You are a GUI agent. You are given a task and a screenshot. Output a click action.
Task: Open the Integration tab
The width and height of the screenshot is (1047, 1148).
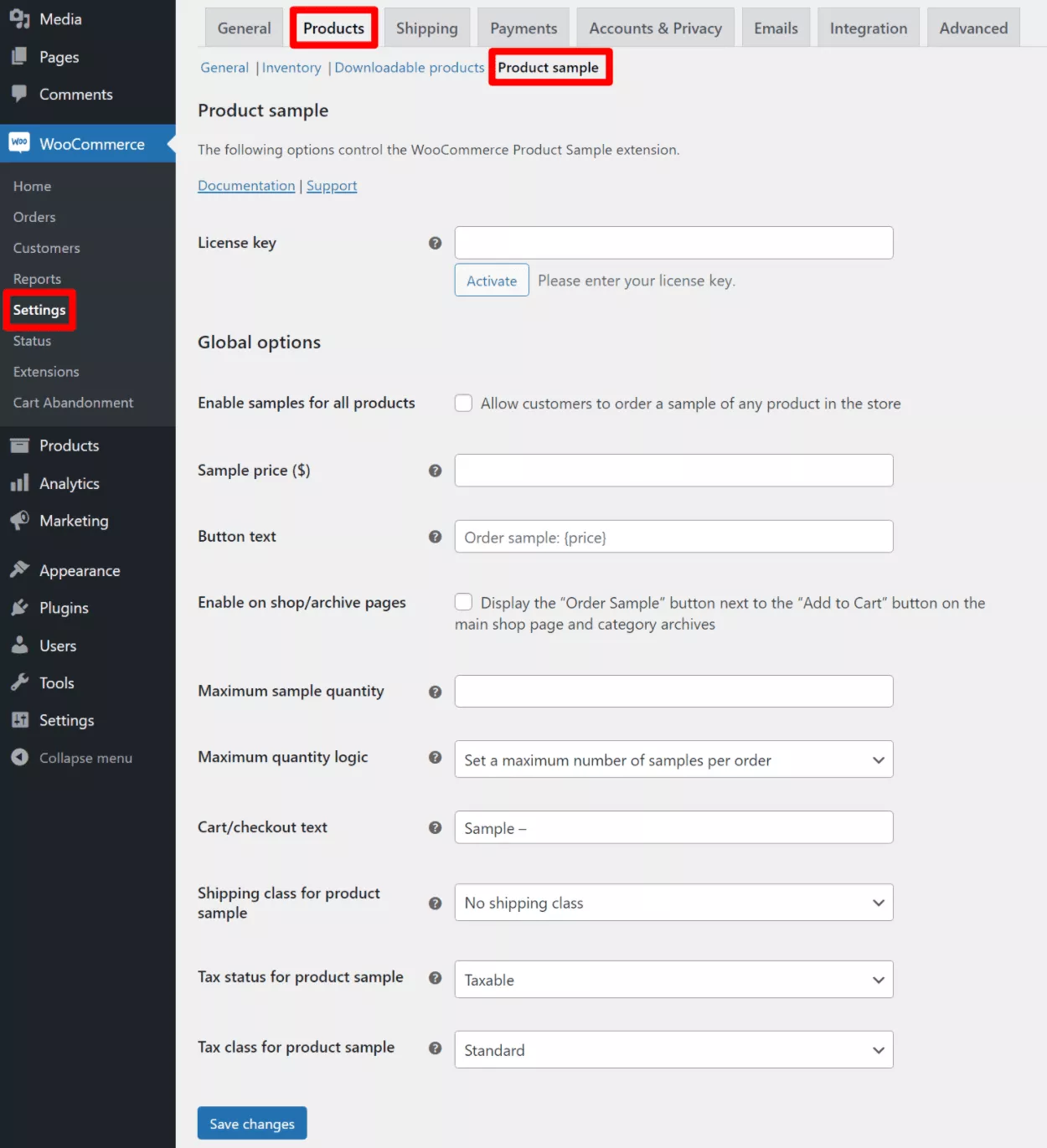(x=869, y=28)
